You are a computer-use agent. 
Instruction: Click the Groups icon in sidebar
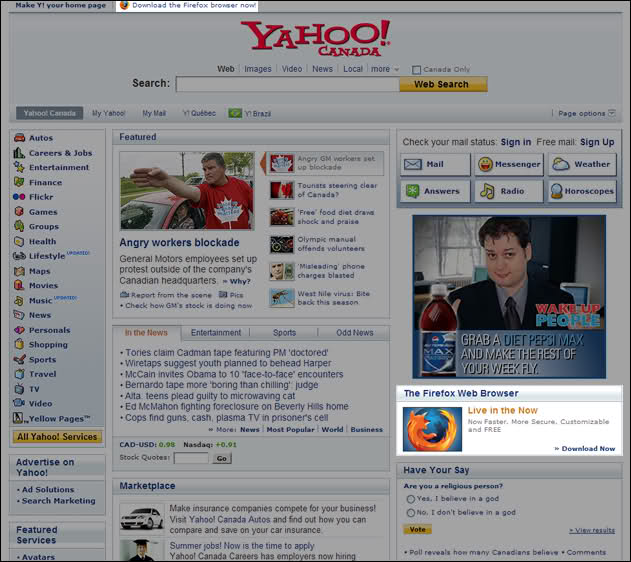coord(19,226)
